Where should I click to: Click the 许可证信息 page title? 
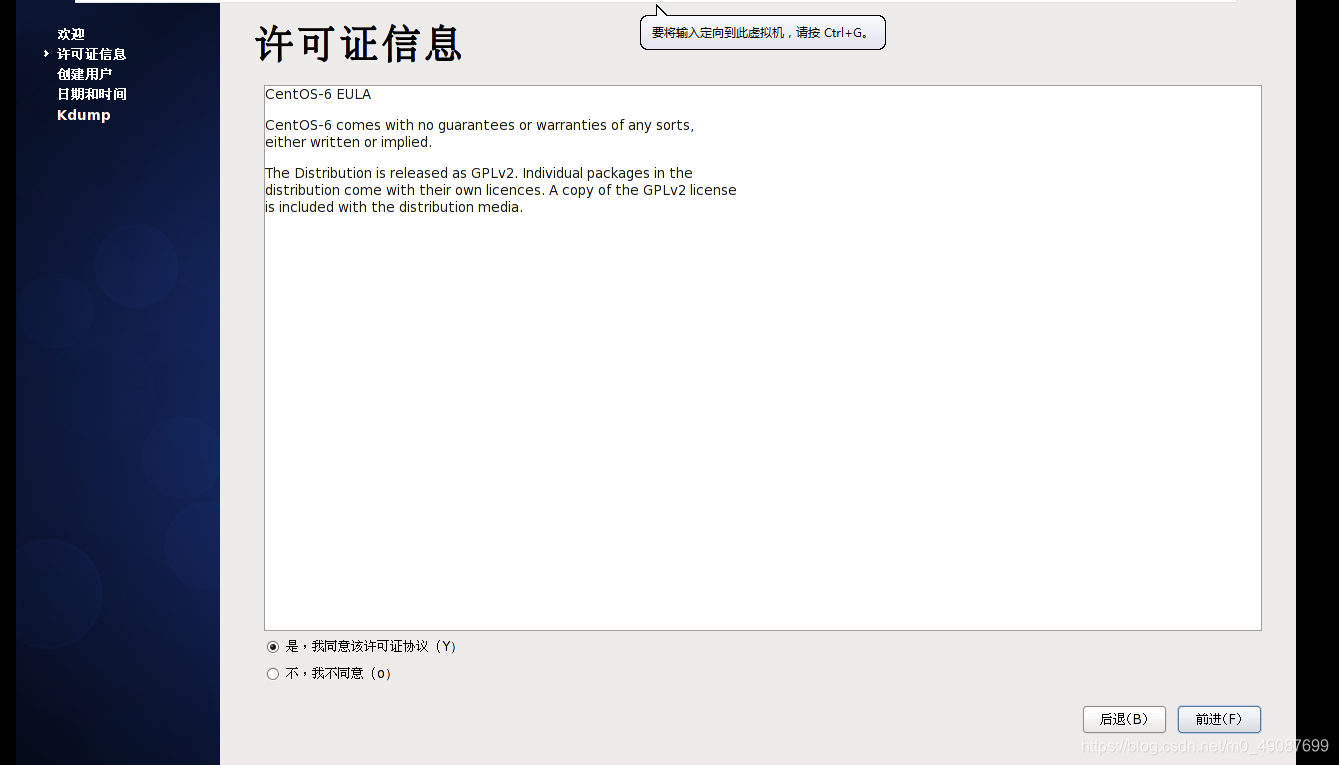(358, 44)
